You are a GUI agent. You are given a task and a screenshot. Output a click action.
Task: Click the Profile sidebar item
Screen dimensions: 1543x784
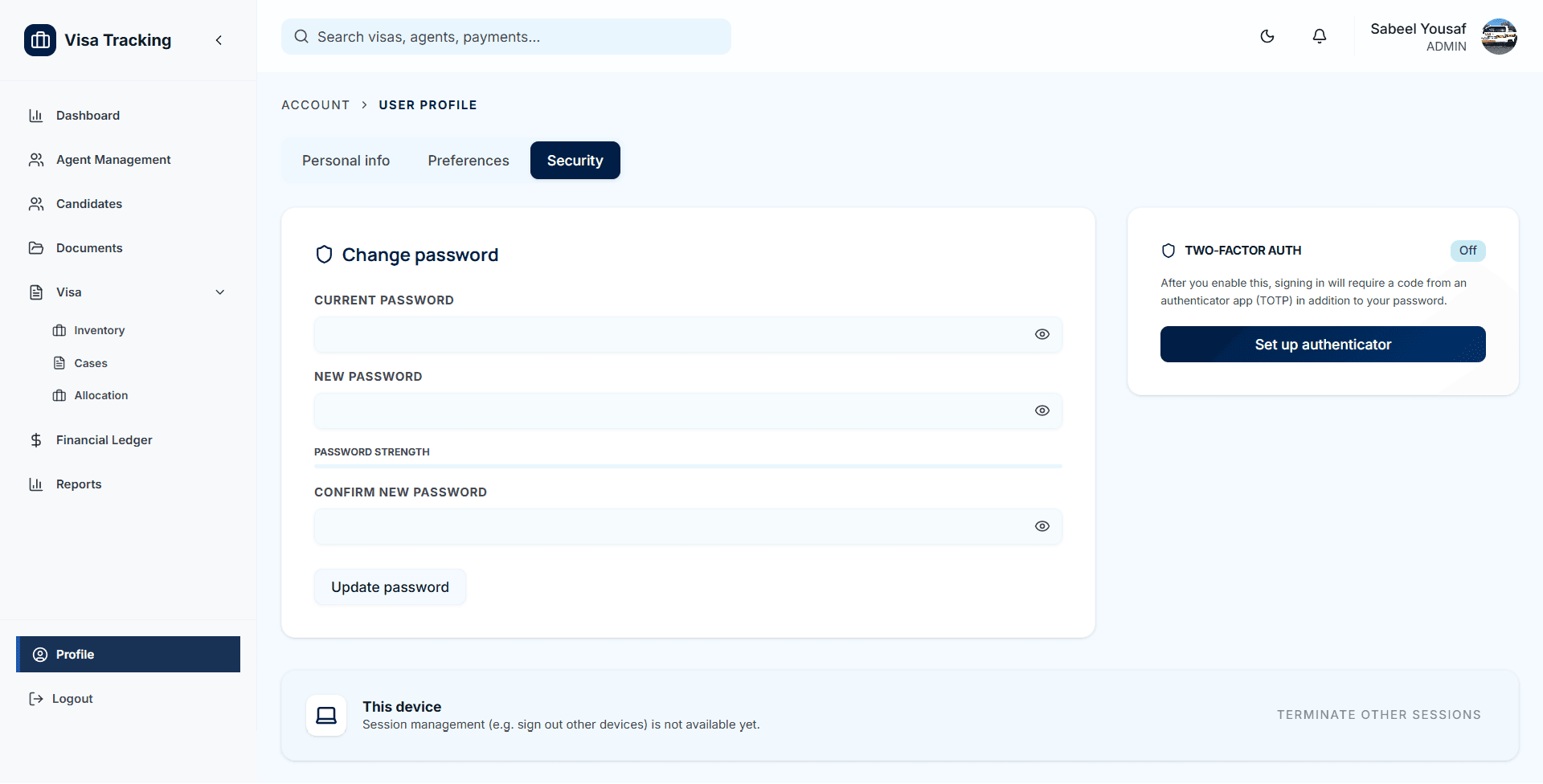(x=129, y=655)
